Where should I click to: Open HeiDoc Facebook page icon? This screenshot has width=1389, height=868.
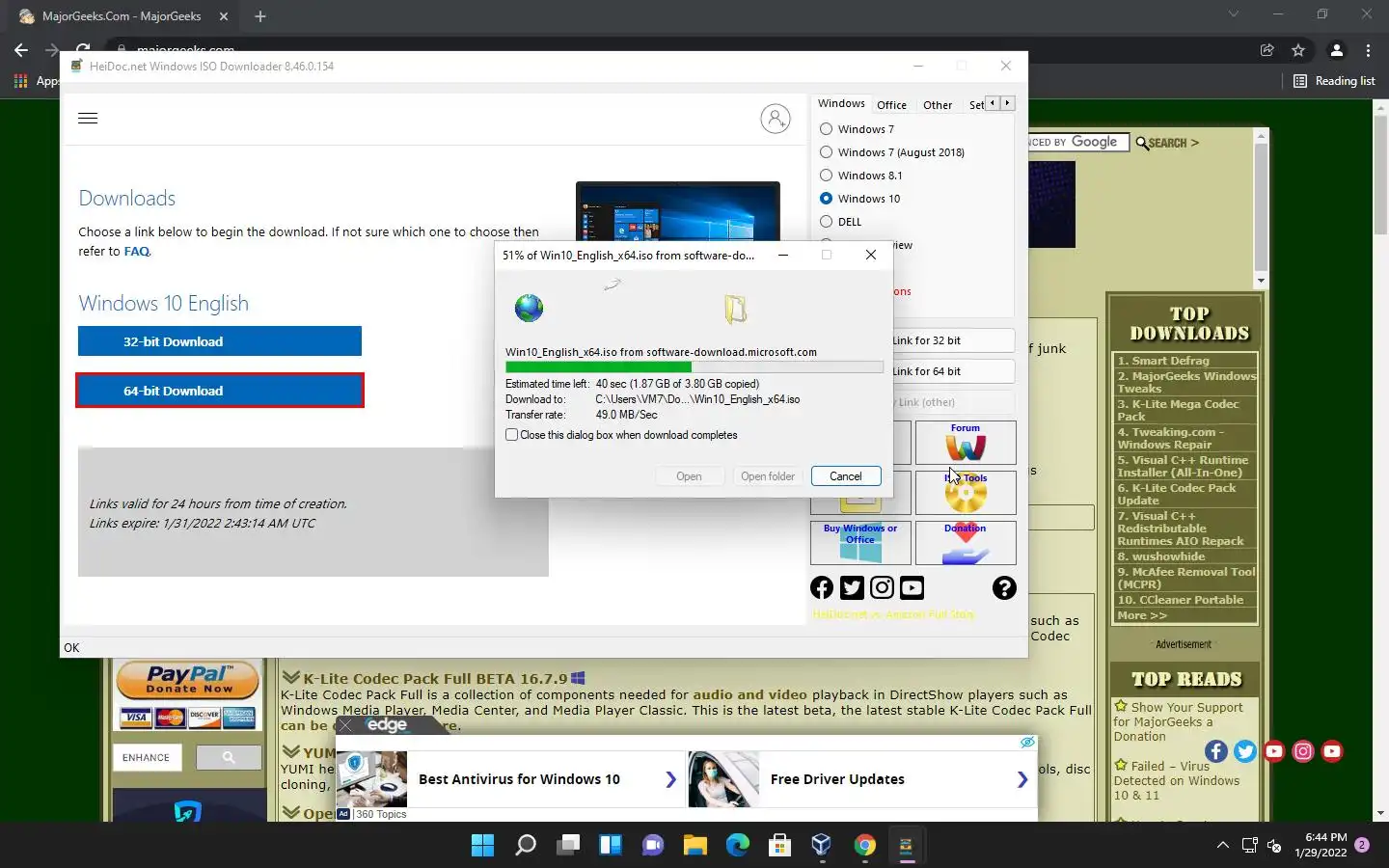click(x=822, y=587)
